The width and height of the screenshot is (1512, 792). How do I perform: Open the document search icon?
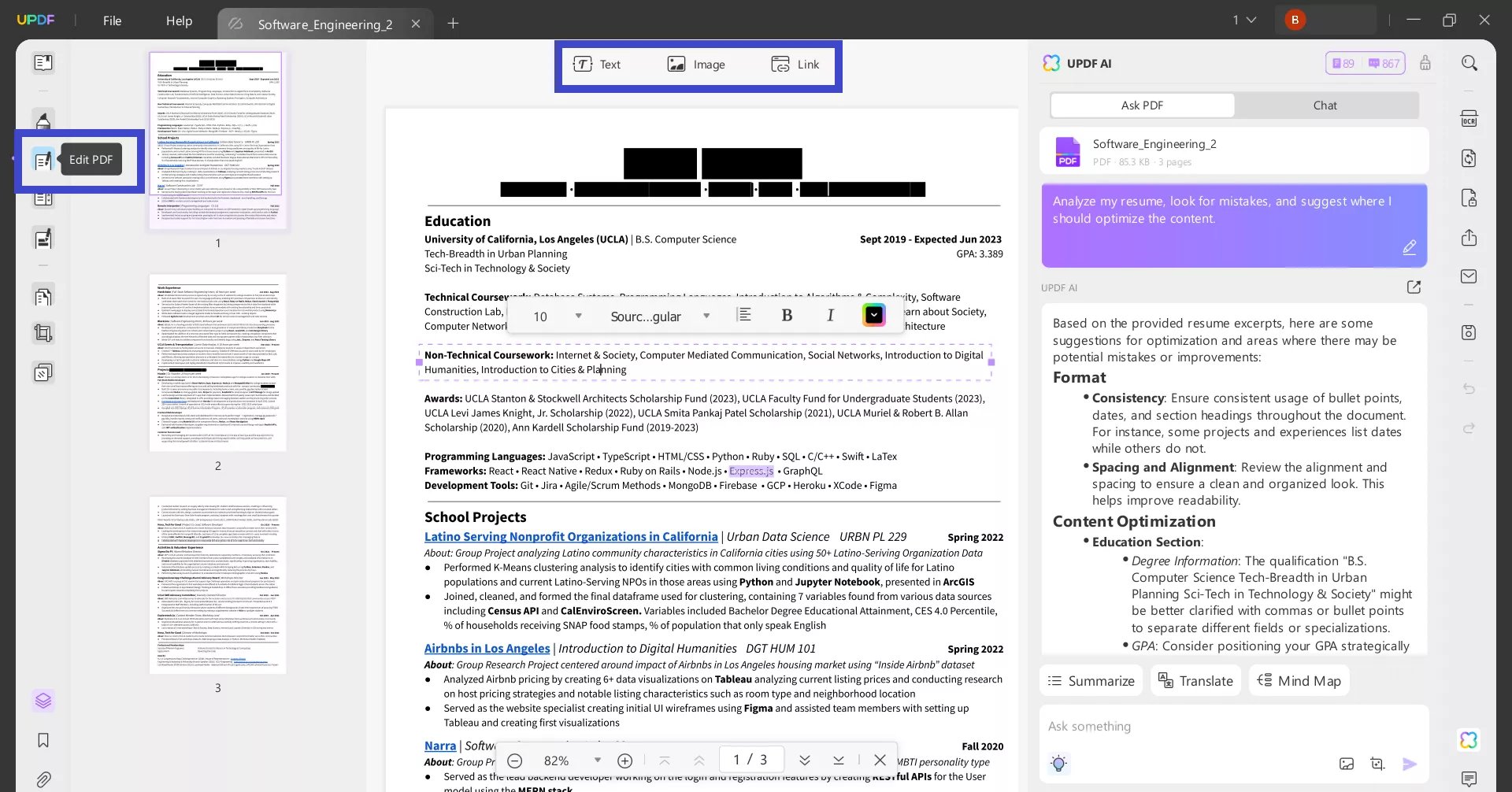[1469, 62]
